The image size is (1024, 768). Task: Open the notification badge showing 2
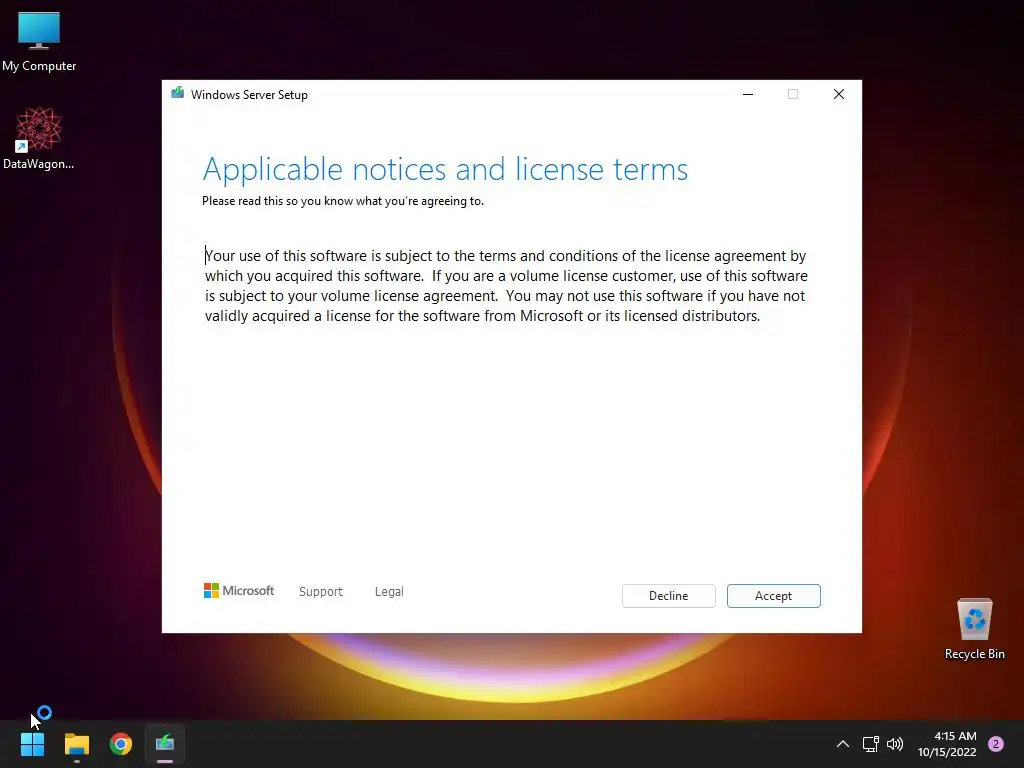(x=996, y=744)
